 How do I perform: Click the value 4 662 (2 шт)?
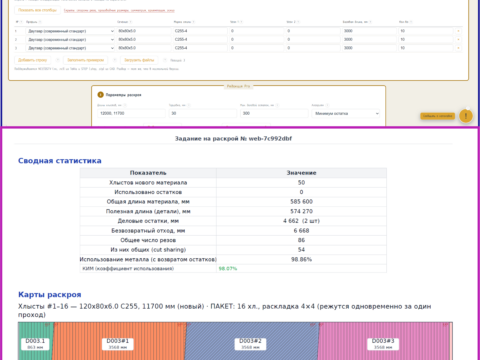point(301,221)
